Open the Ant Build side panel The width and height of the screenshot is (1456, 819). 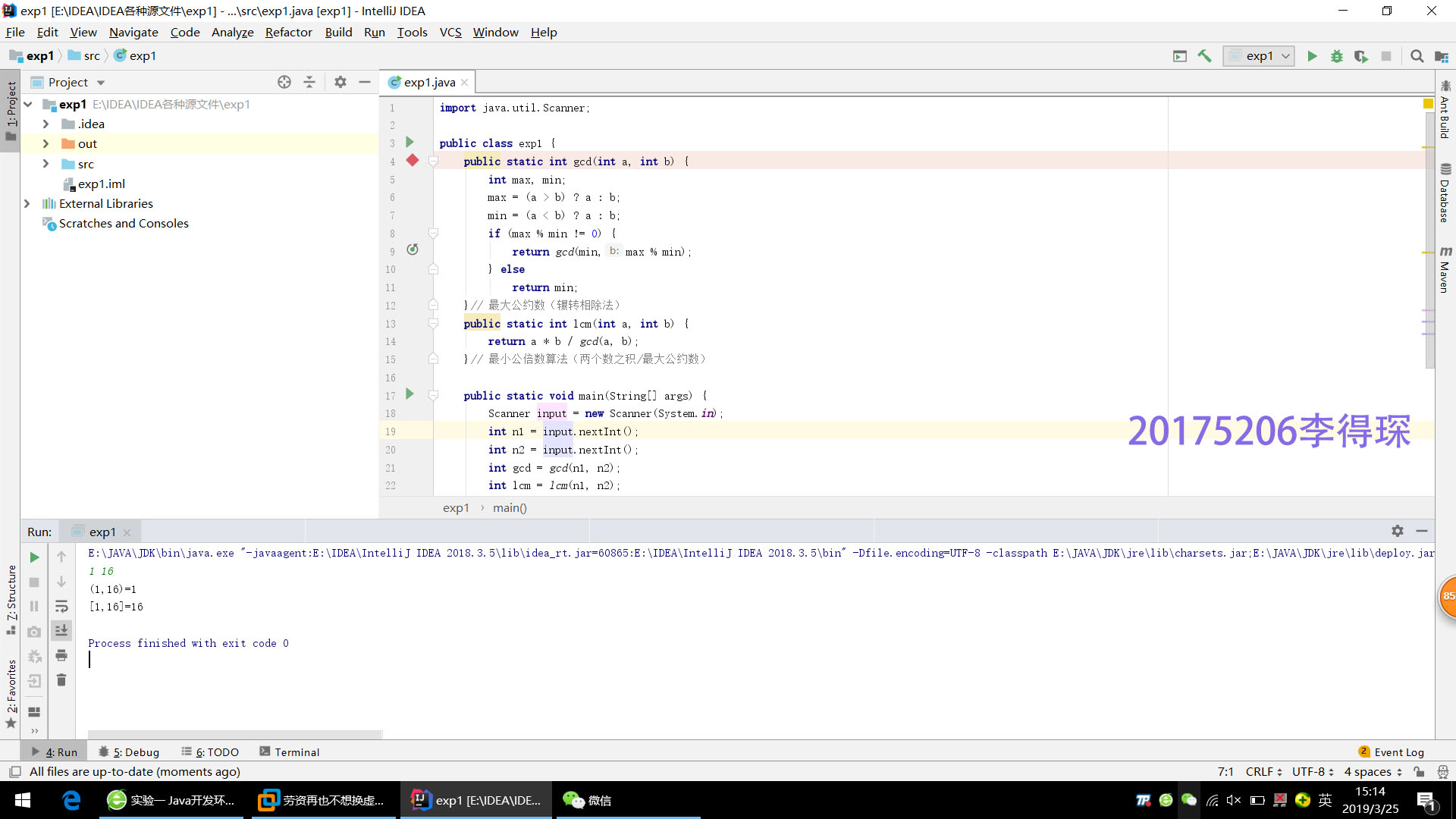[x=1445, y=109]
